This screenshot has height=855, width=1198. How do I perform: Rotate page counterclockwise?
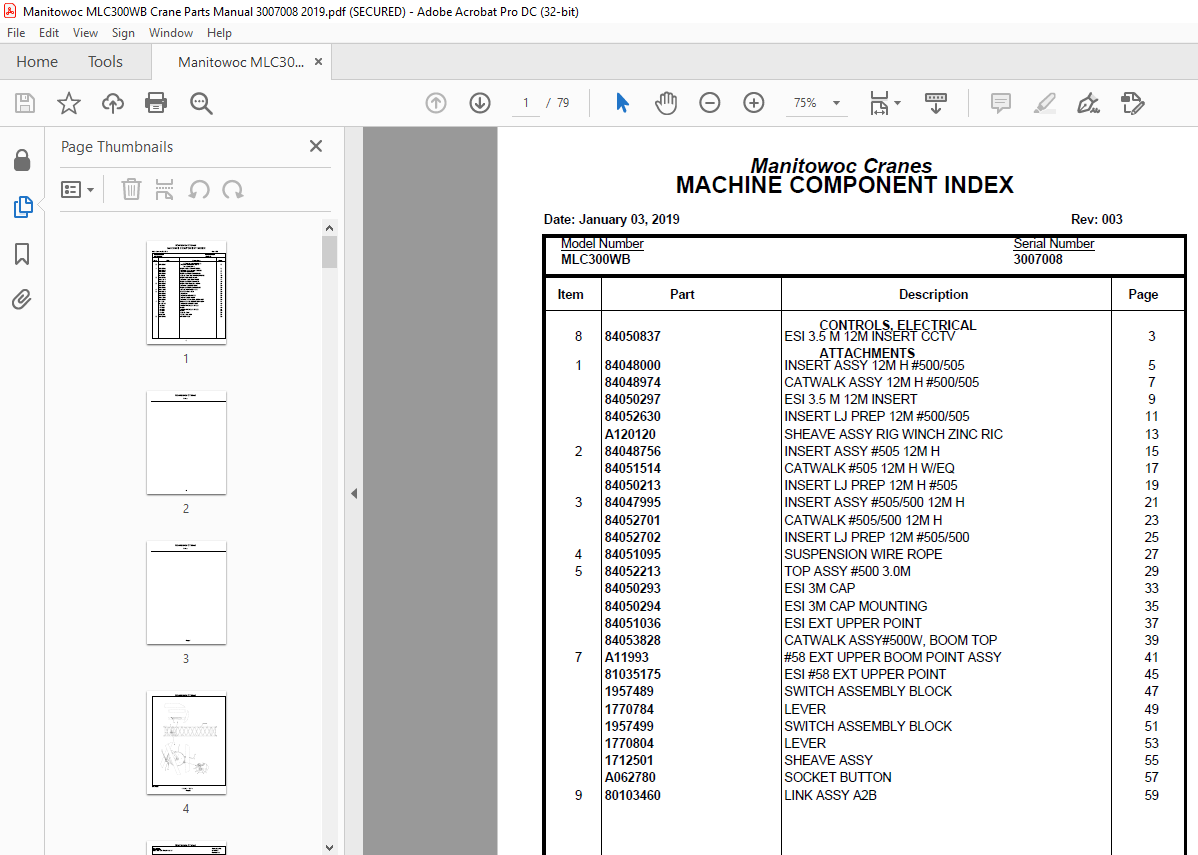click(199, 189)
